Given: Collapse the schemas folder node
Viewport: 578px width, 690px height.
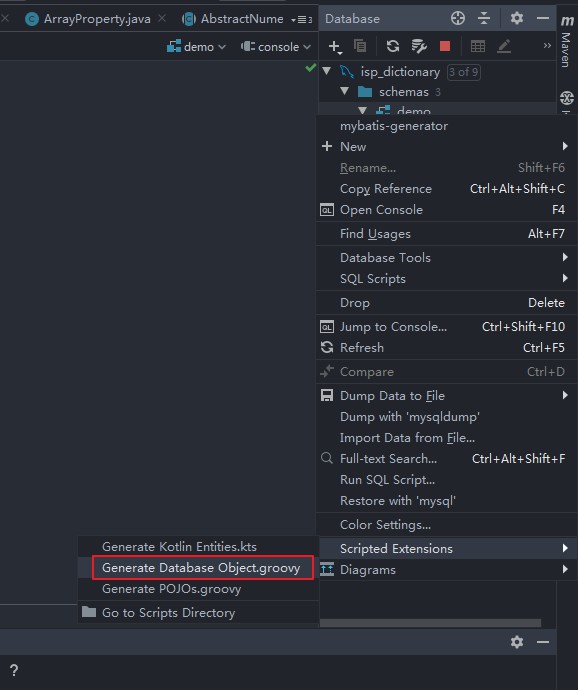Looking at the screenshot, I should pyautogui.click(x=345, y=91).
